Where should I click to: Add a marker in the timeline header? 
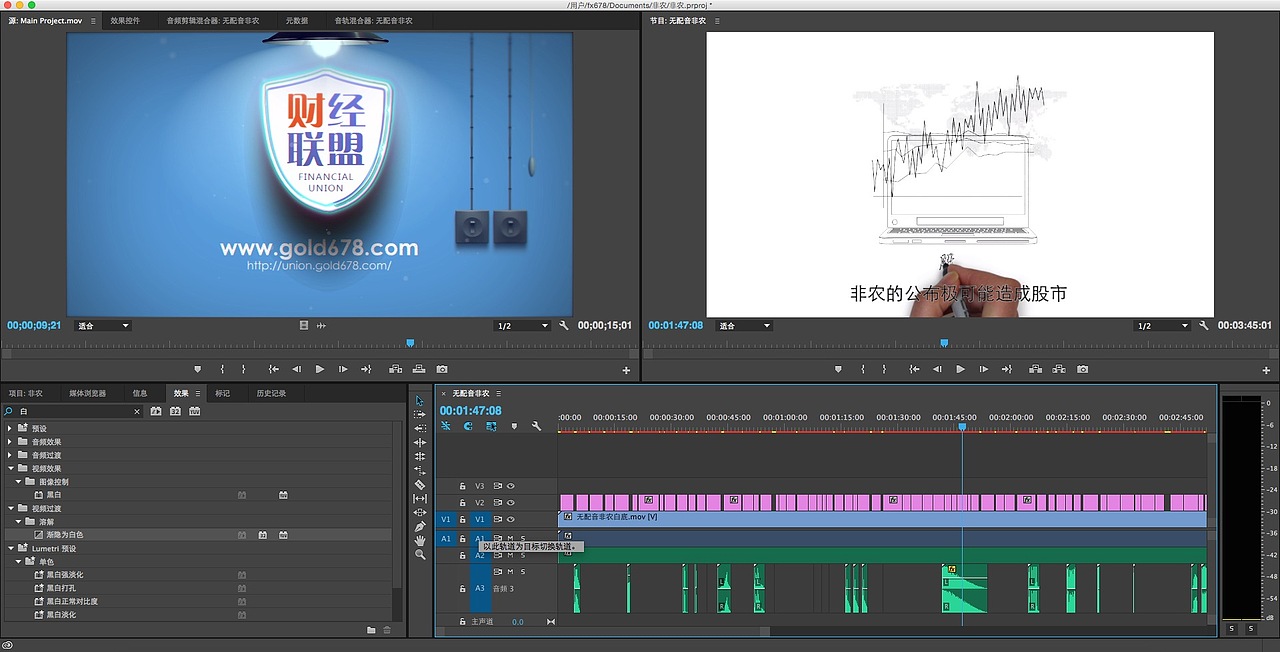pyautogui.click(x=514, y=426)
